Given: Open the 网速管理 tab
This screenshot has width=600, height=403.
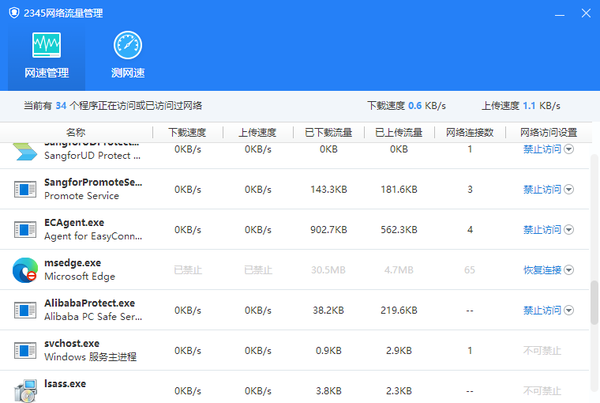Looking at the screenshot, I should [x=46, y=56].
